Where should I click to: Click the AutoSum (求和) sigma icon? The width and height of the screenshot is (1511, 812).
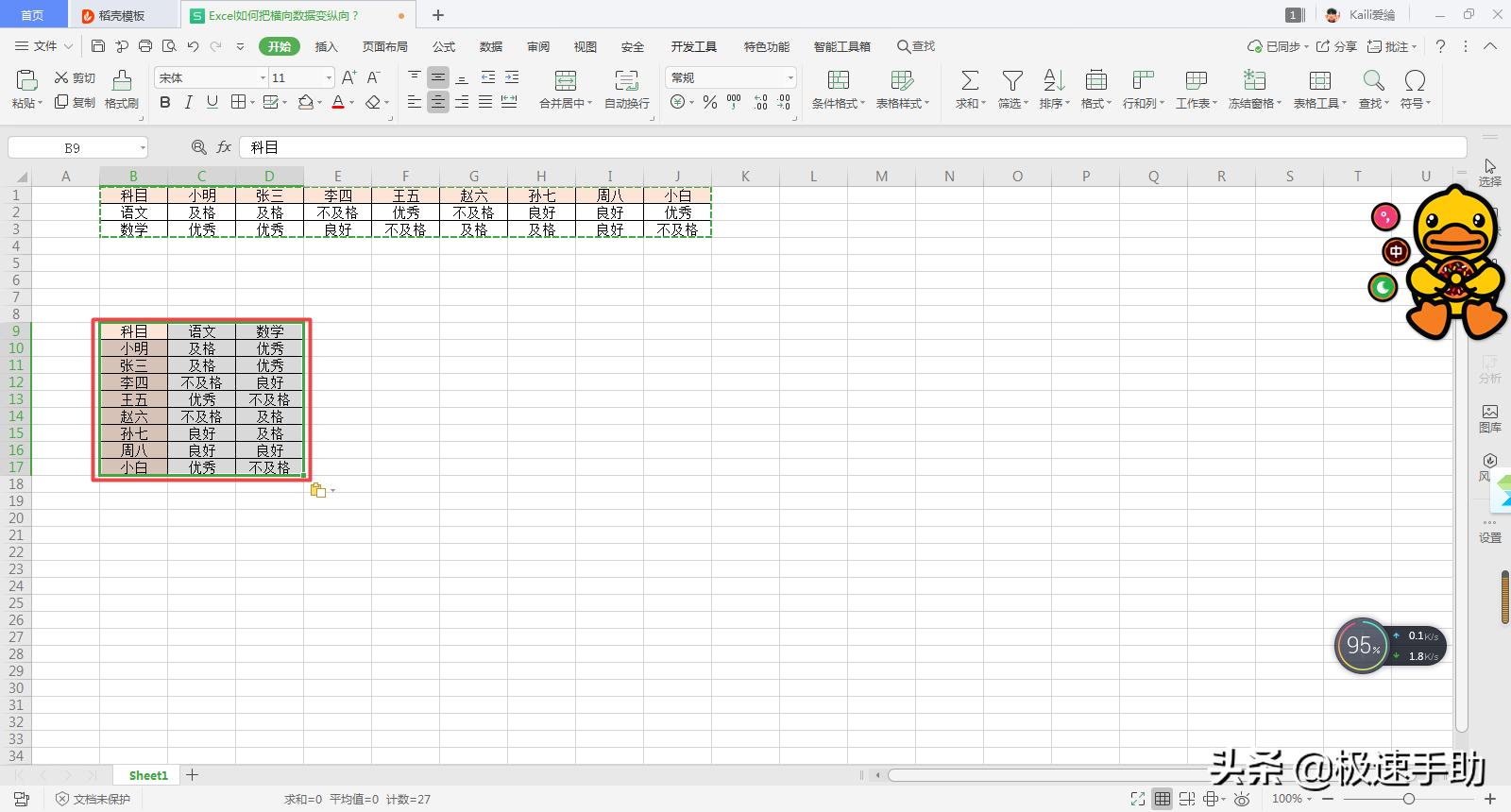coord(969,81)
